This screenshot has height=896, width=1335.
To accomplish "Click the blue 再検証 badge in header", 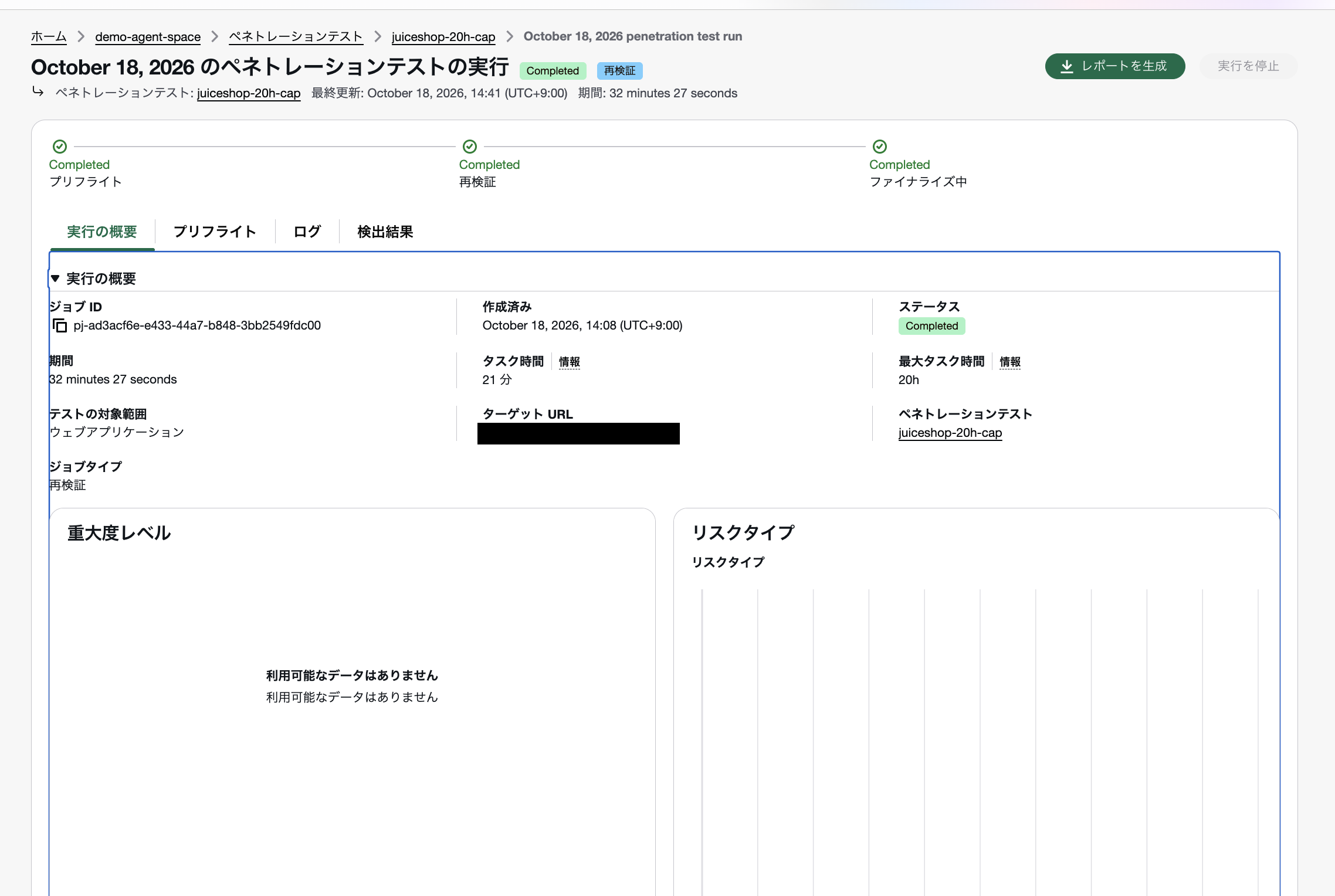I will (x=620, y=71).
